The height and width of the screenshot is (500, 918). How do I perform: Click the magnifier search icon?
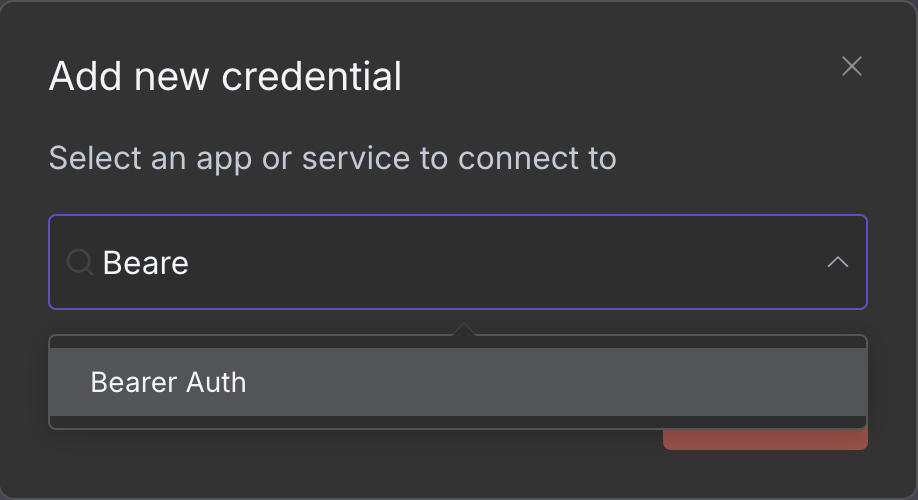click(x=78, y=262)
